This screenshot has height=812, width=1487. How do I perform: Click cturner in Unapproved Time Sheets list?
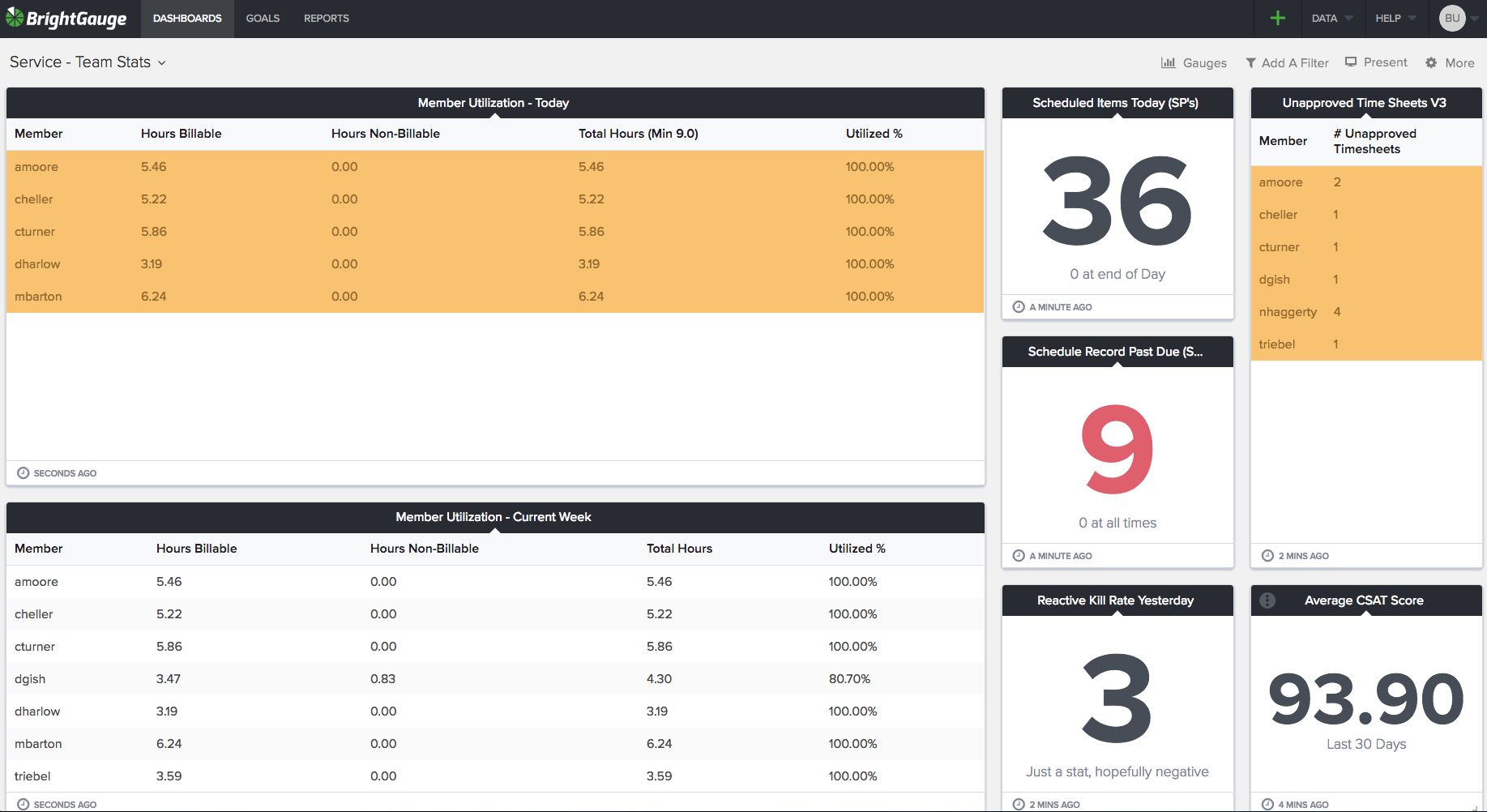[x=1279, y=247]
